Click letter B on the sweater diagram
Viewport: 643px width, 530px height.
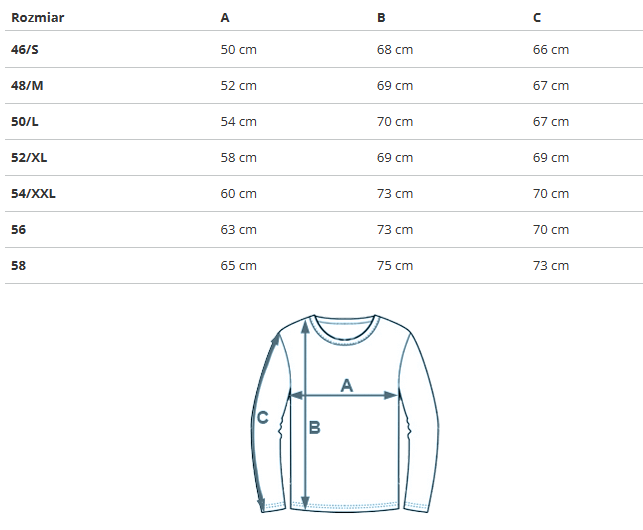pyautogui.click(x=314, y=427)
